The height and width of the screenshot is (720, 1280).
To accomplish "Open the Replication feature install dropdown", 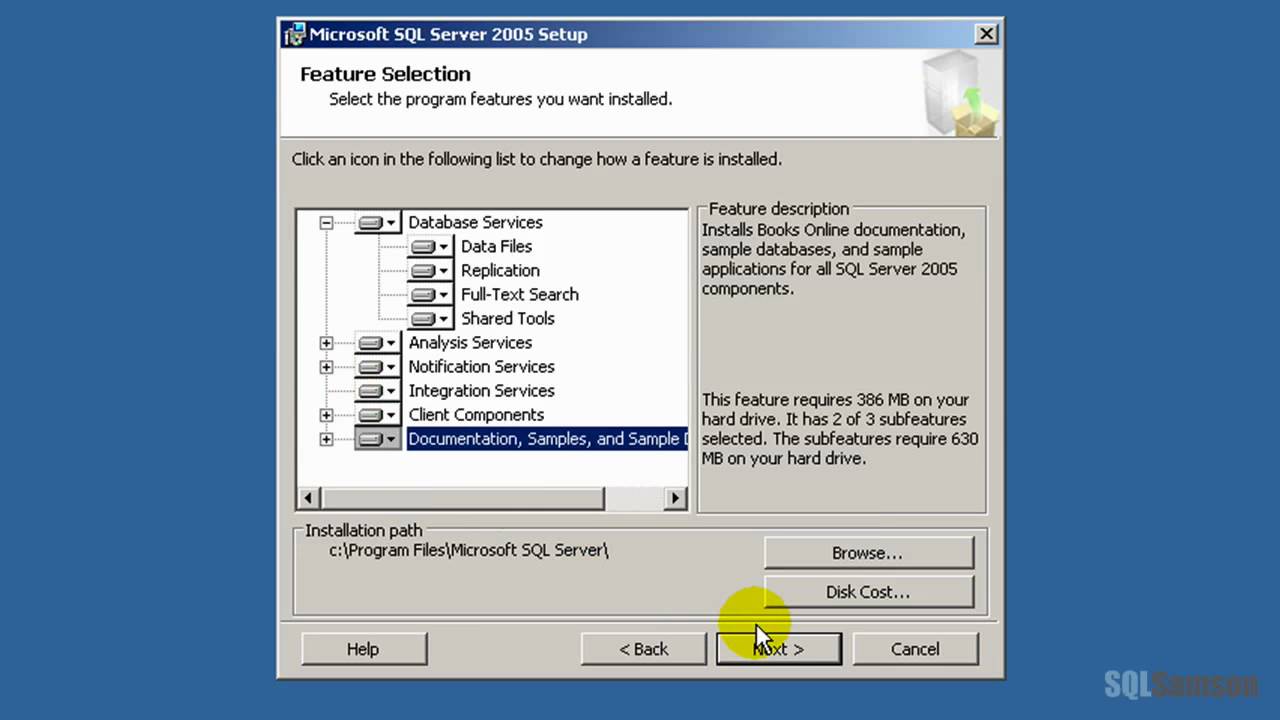I will pyautogui.click(x=431, y=270).
